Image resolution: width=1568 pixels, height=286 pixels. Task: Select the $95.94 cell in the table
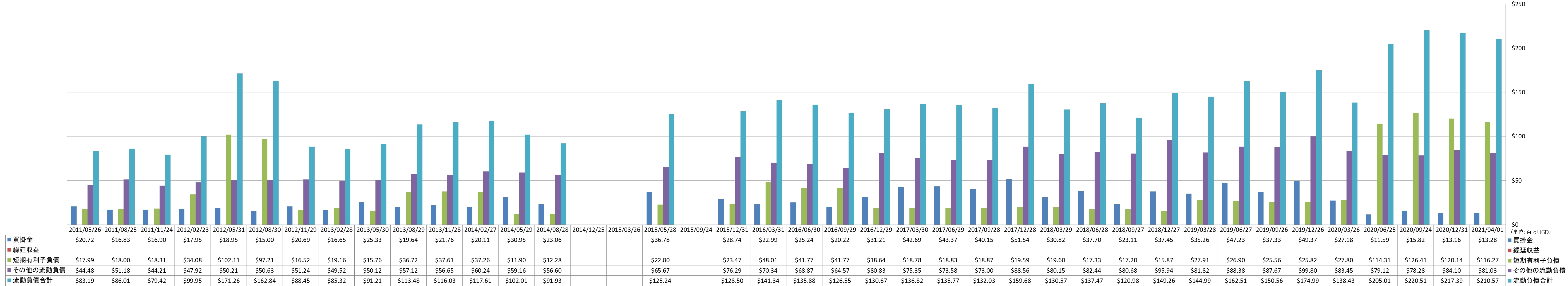tap(1164, 270)
